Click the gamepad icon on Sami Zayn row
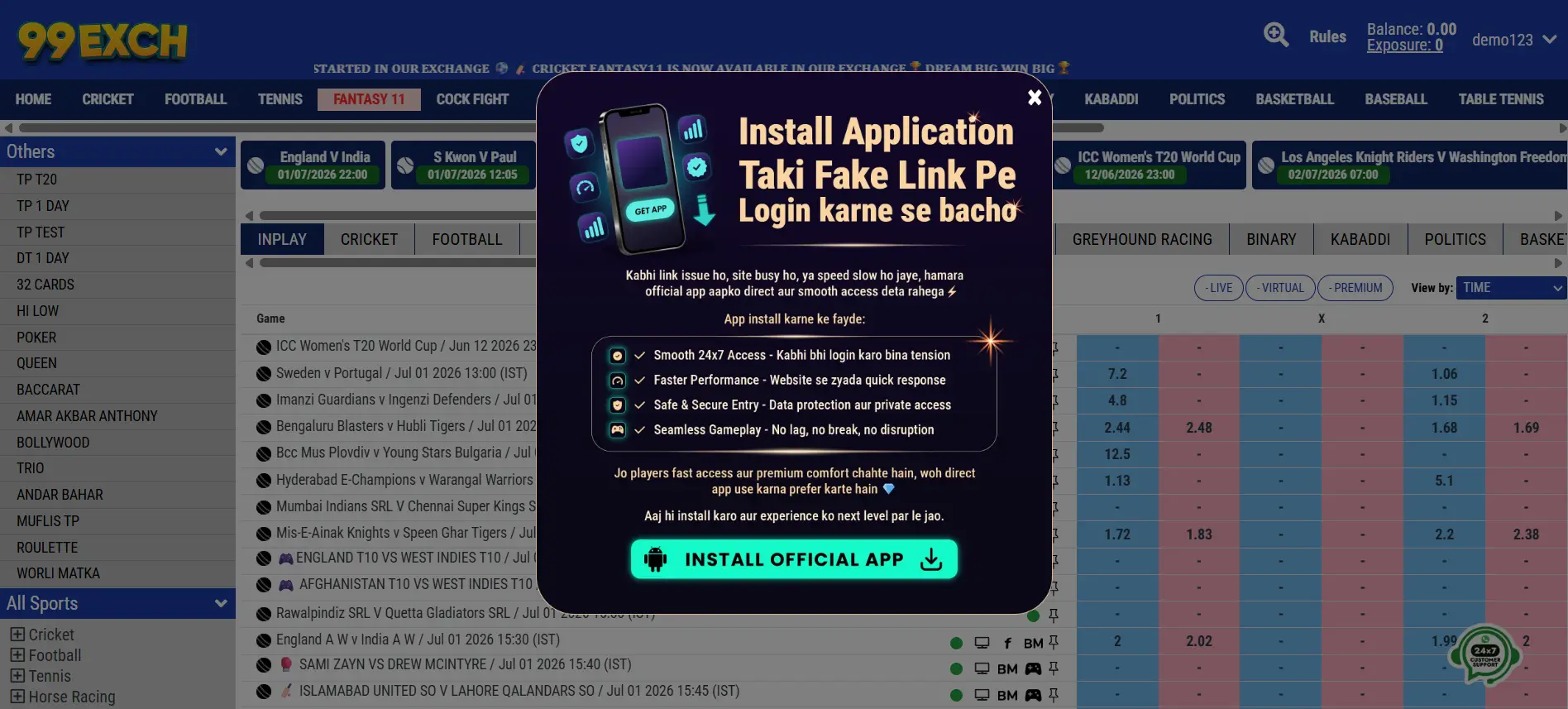The image size is (1568, 709). click(x=1033, y=668)
